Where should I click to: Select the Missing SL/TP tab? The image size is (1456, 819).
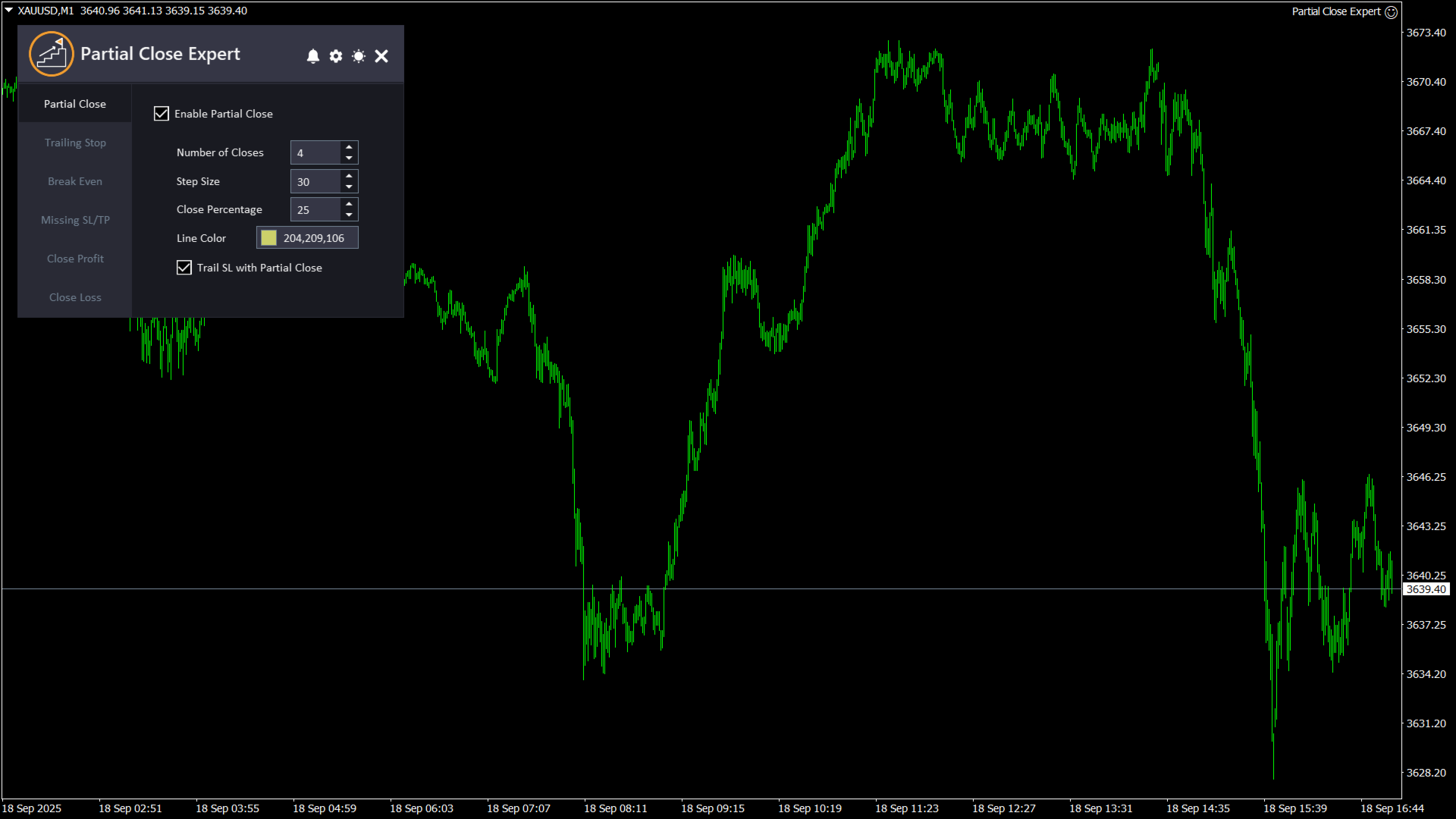point(75,220)
